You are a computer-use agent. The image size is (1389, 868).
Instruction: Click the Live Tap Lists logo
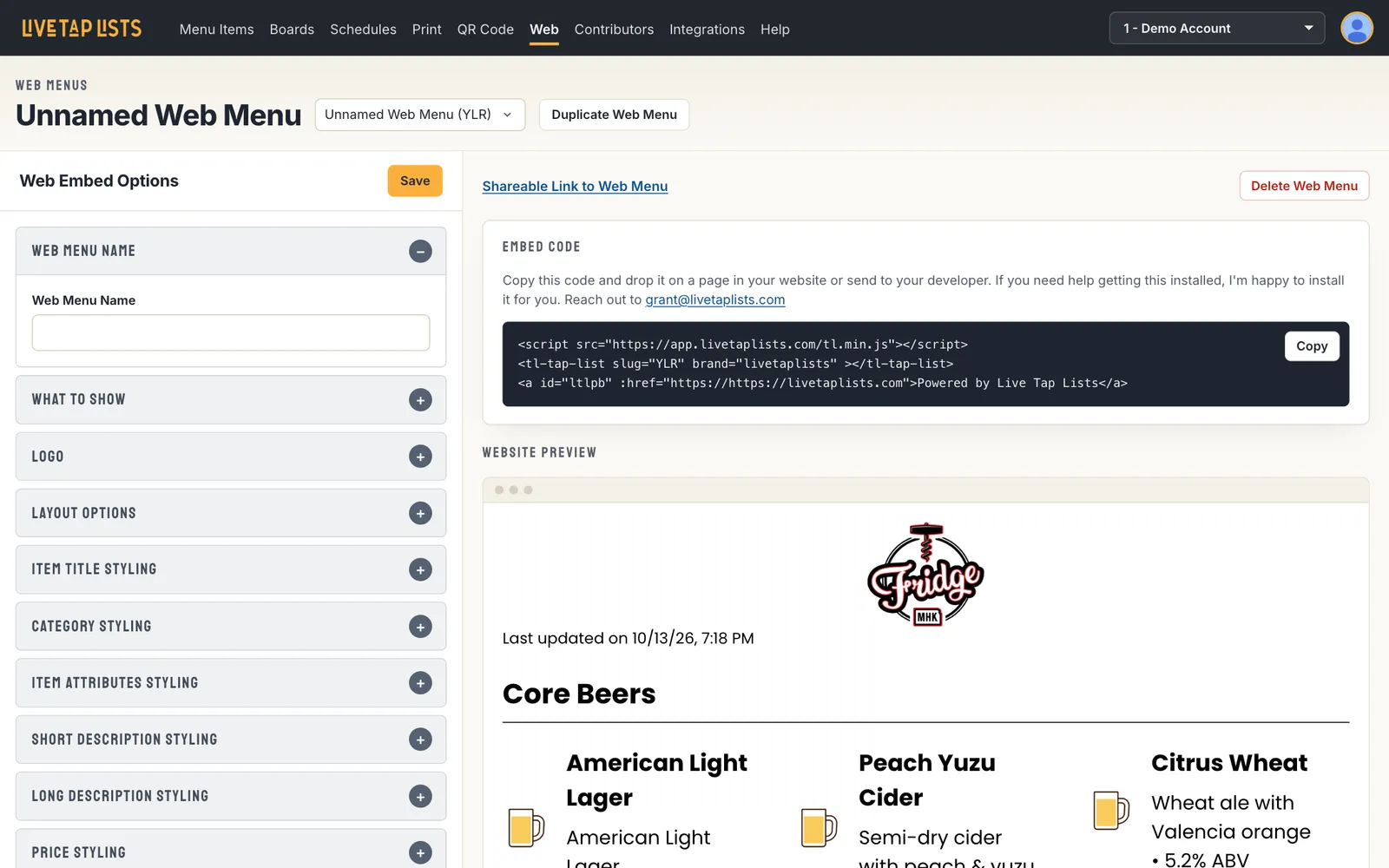82,28
